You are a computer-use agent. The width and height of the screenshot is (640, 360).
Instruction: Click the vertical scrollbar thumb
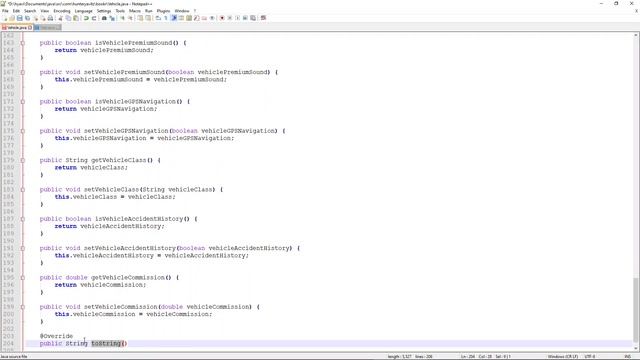coord(636,311)
